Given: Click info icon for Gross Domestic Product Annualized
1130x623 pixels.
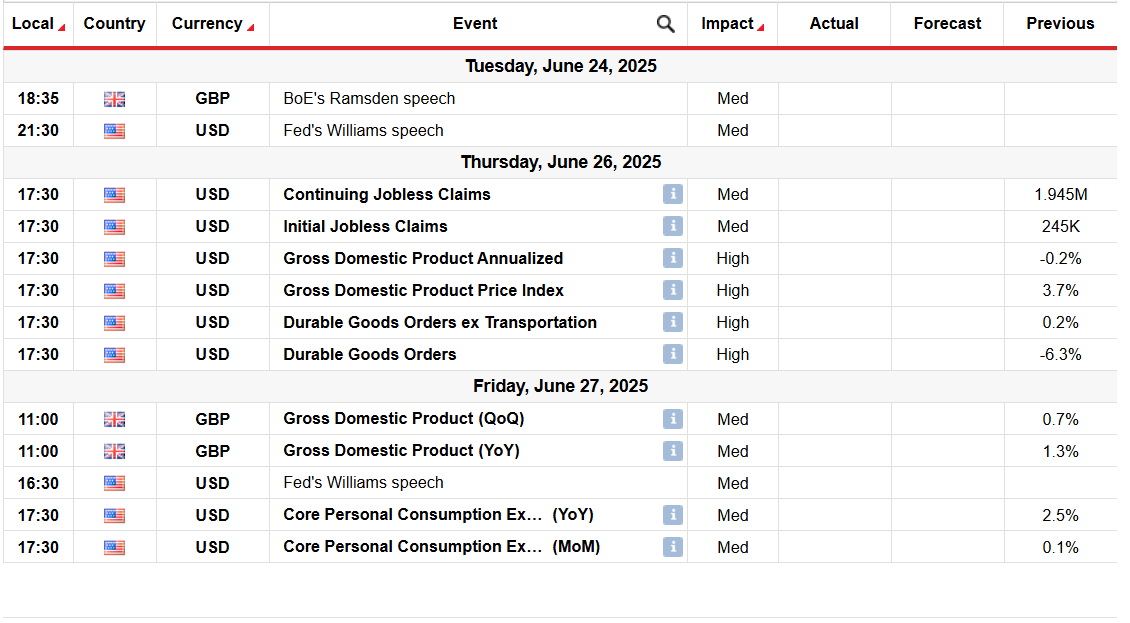Looking at the screenshot, I should [672, 259].
